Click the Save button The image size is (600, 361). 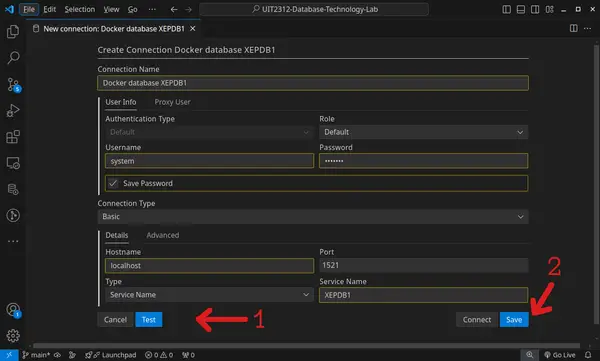514,320
